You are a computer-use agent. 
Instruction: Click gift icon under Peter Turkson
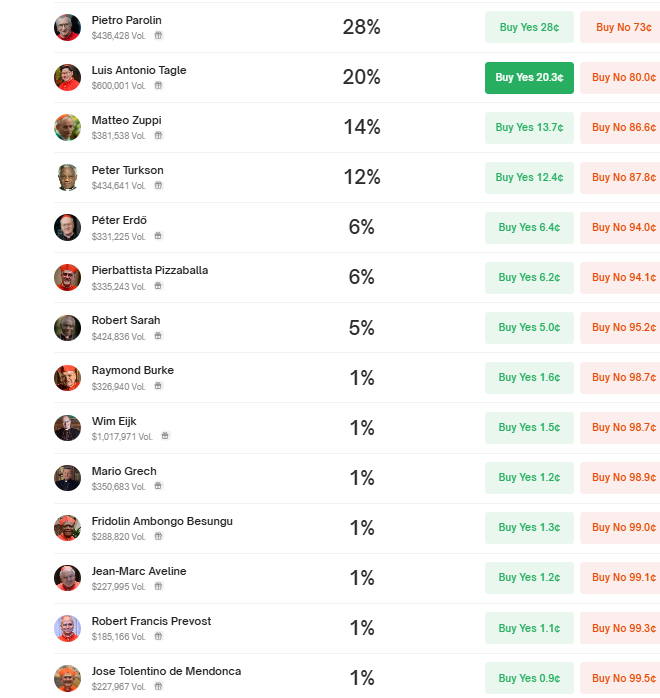click(x=158, y=185)
